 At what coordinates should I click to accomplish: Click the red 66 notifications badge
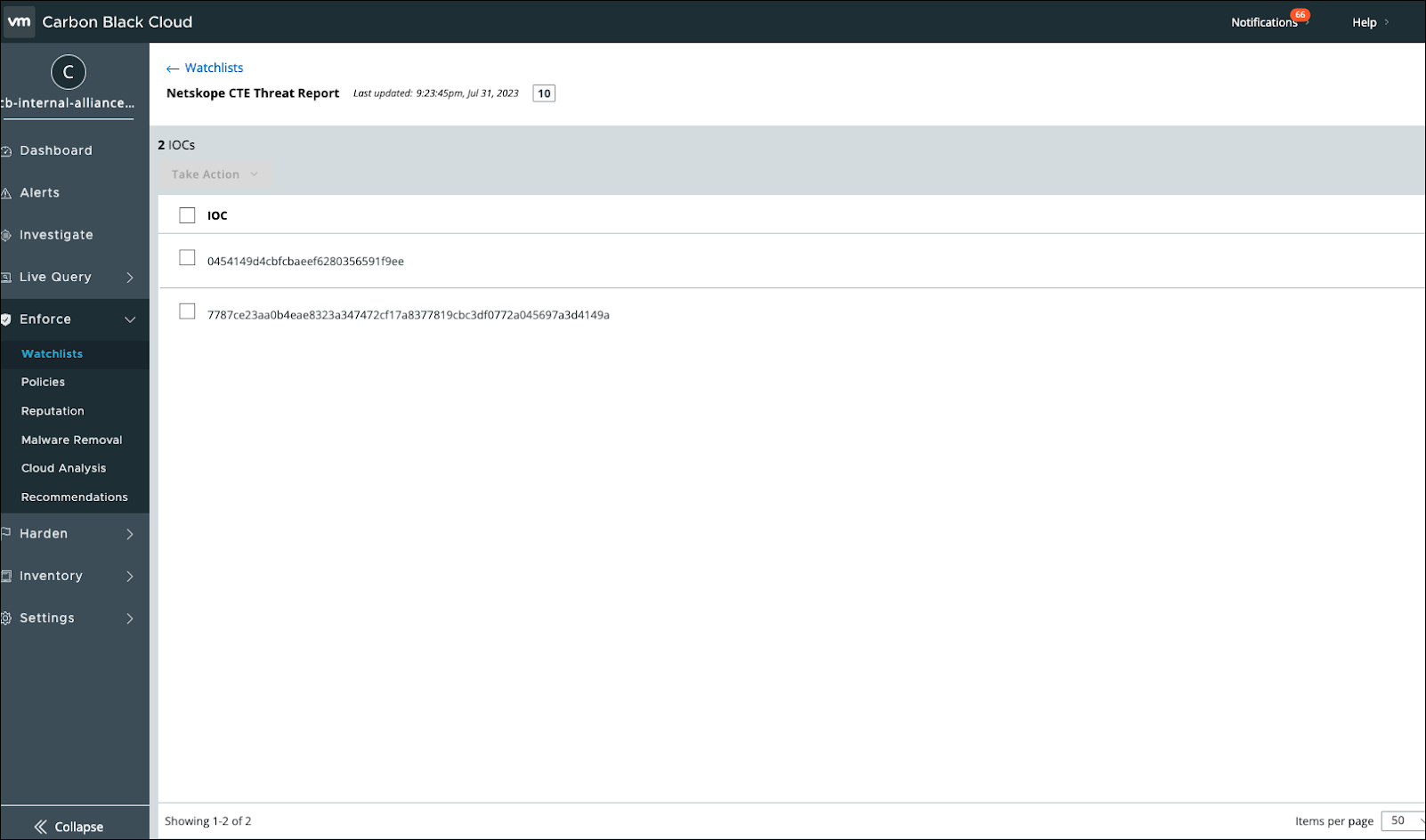tap(1300, 14)
